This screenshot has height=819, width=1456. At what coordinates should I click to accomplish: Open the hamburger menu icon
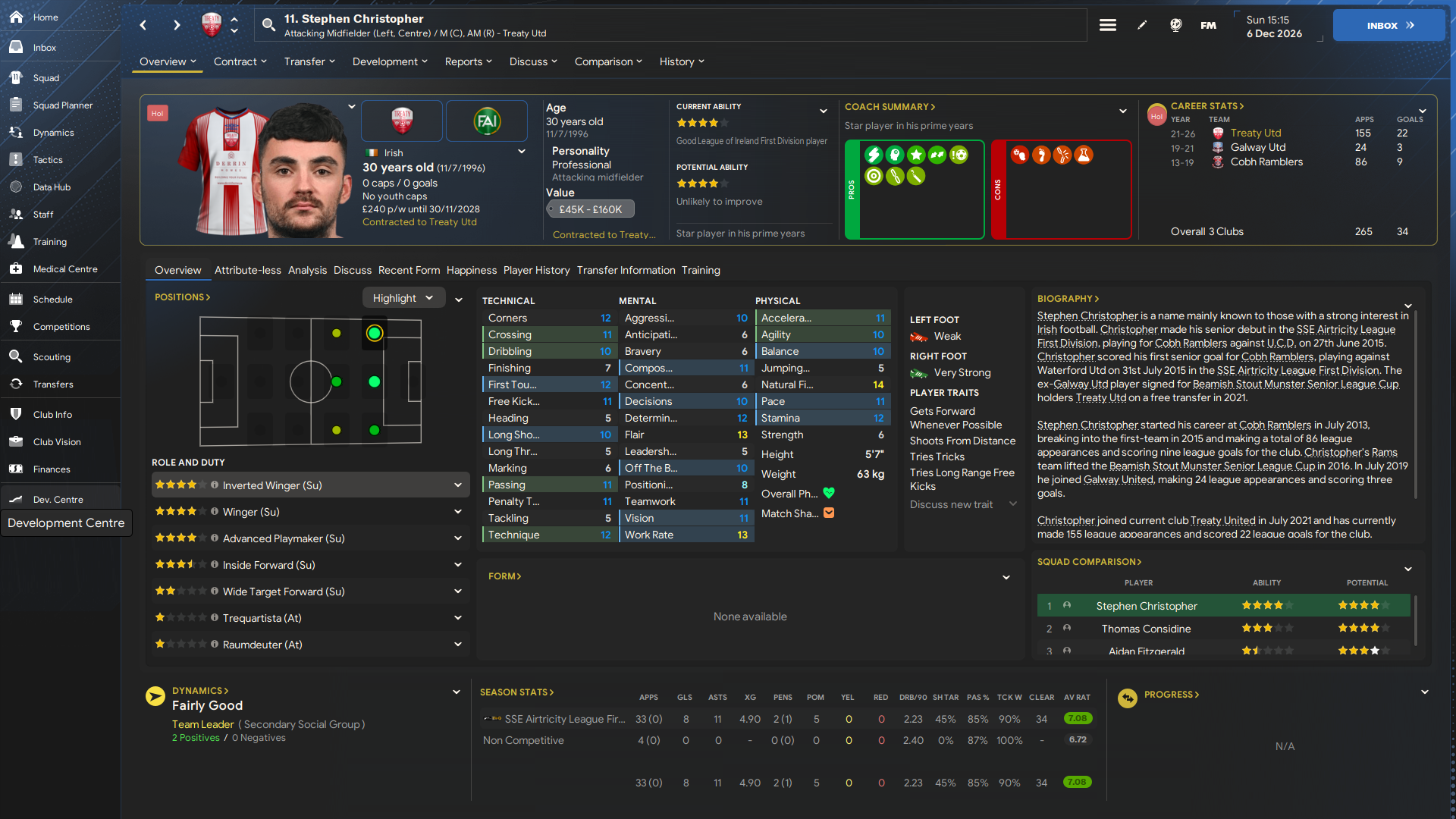point(1108,25)
